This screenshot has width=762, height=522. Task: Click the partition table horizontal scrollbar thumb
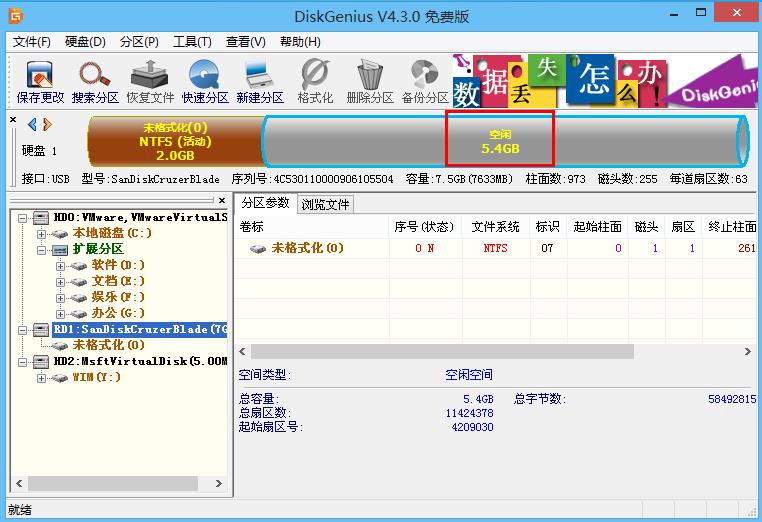(x=442, y=351)
